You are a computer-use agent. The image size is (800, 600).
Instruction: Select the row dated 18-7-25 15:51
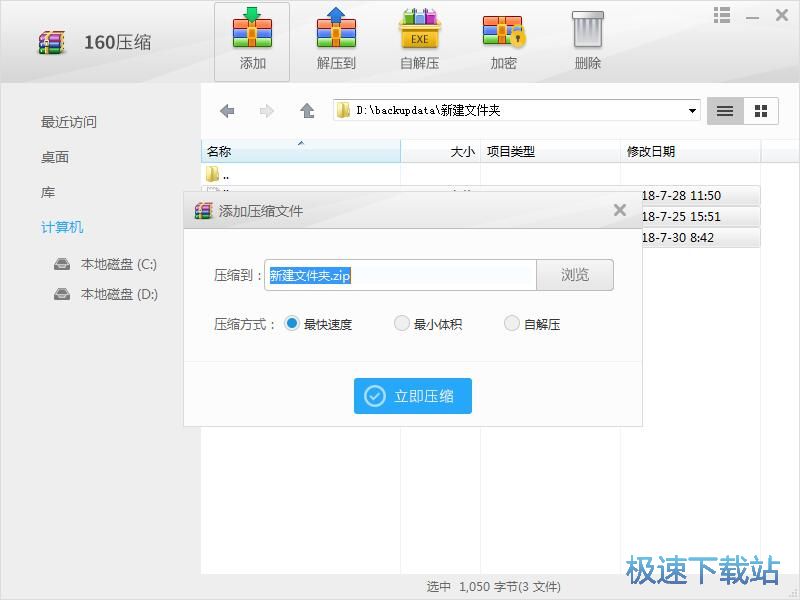(701, 217)
